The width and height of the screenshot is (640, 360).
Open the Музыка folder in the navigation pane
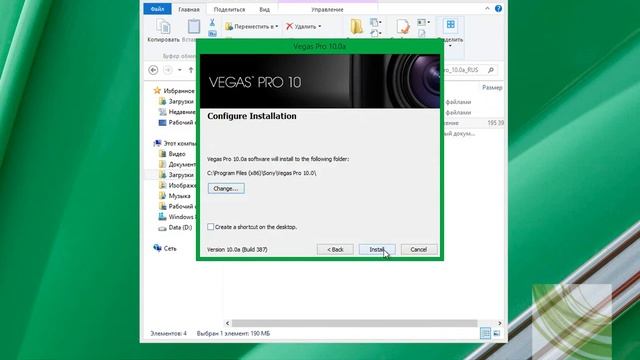coord(175,196)
